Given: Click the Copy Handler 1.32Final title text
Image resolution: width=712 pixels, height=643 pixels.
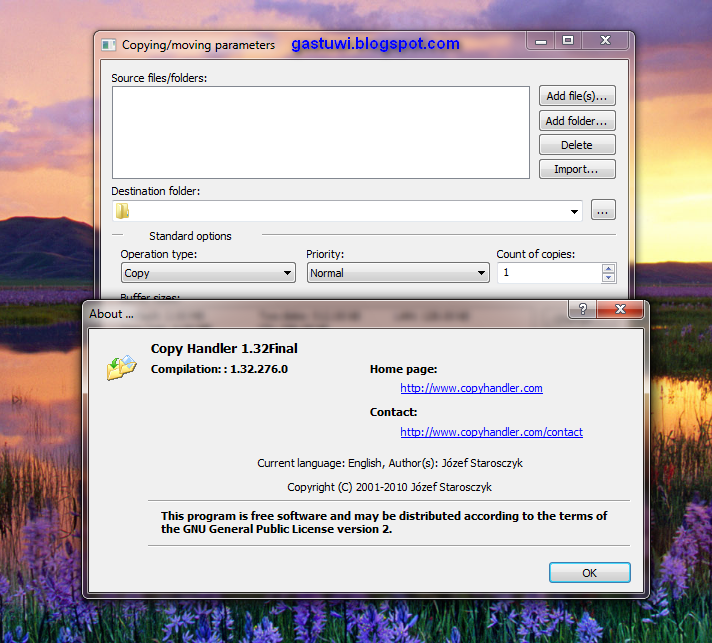Looking at the screenshot, I should tap(224, 348).
